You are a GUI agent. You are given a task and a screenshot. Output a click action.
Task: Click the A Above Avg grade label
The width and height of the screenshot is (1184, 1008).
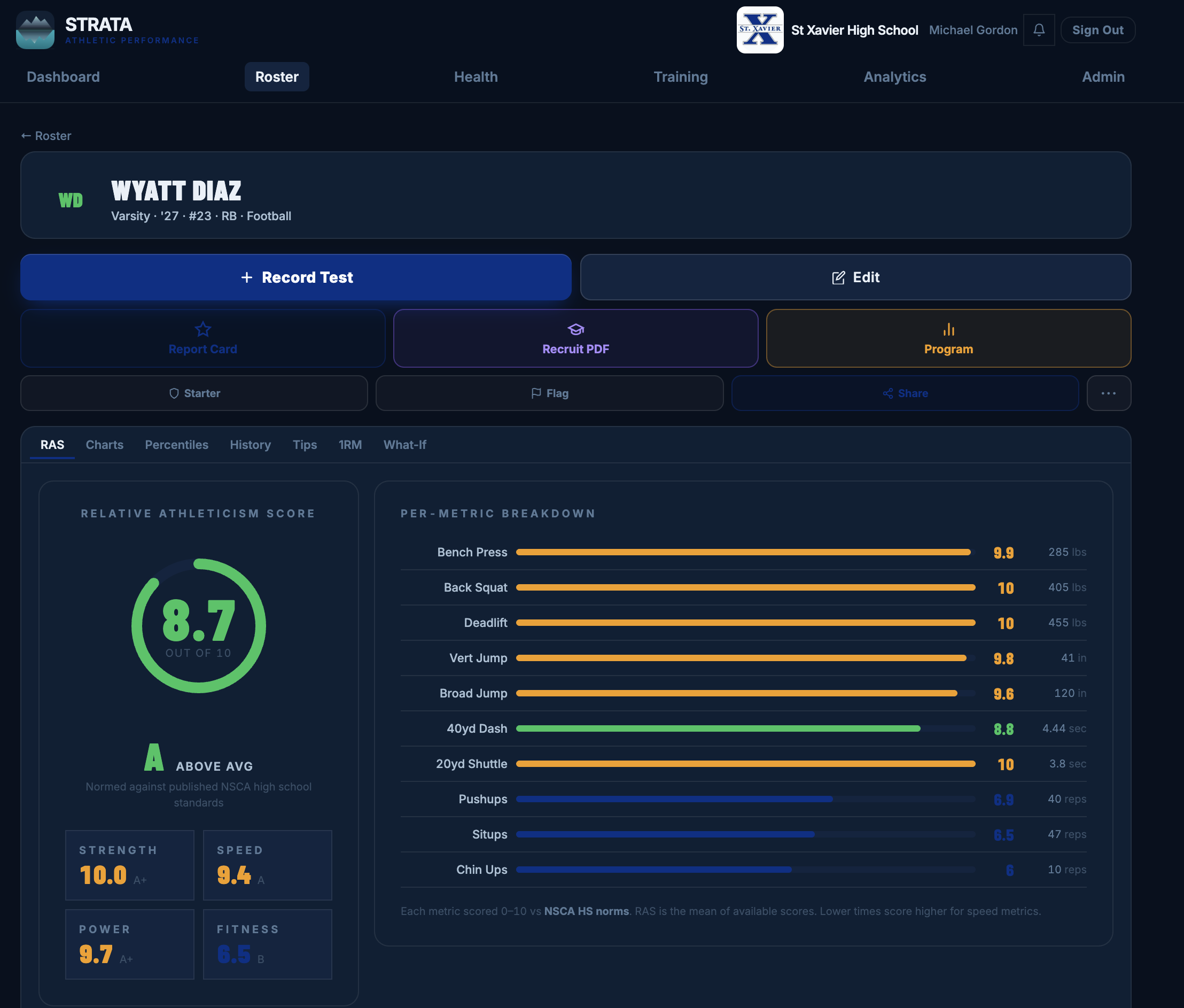point(198,758)
